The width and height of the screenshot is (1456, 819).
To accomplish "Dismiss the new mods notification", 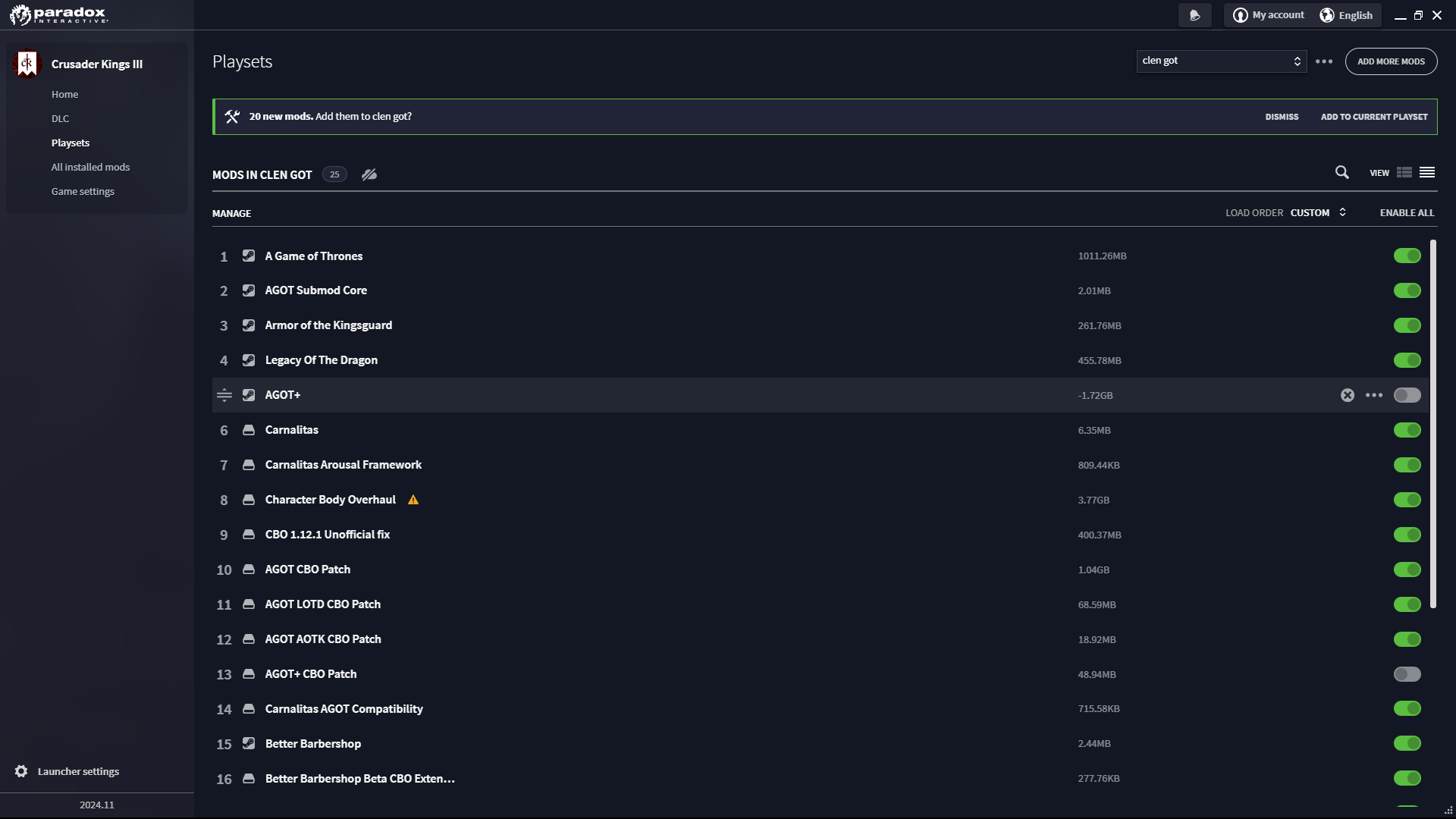I will point(1282,117).
